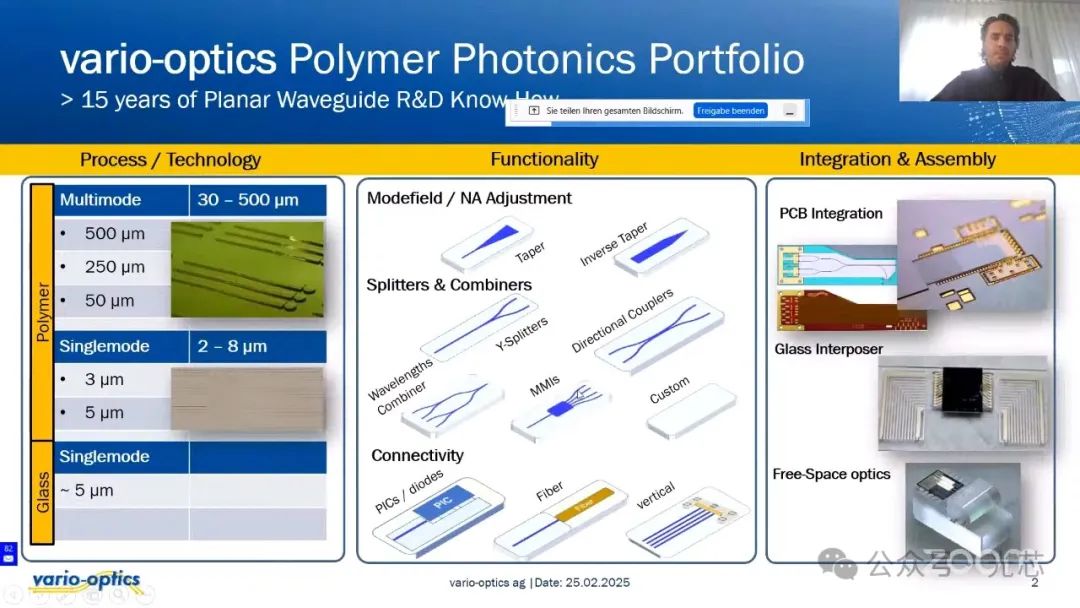Click the Process / Technology column header
Screen dimensions: 1080x608
click(x=170, y=160)
